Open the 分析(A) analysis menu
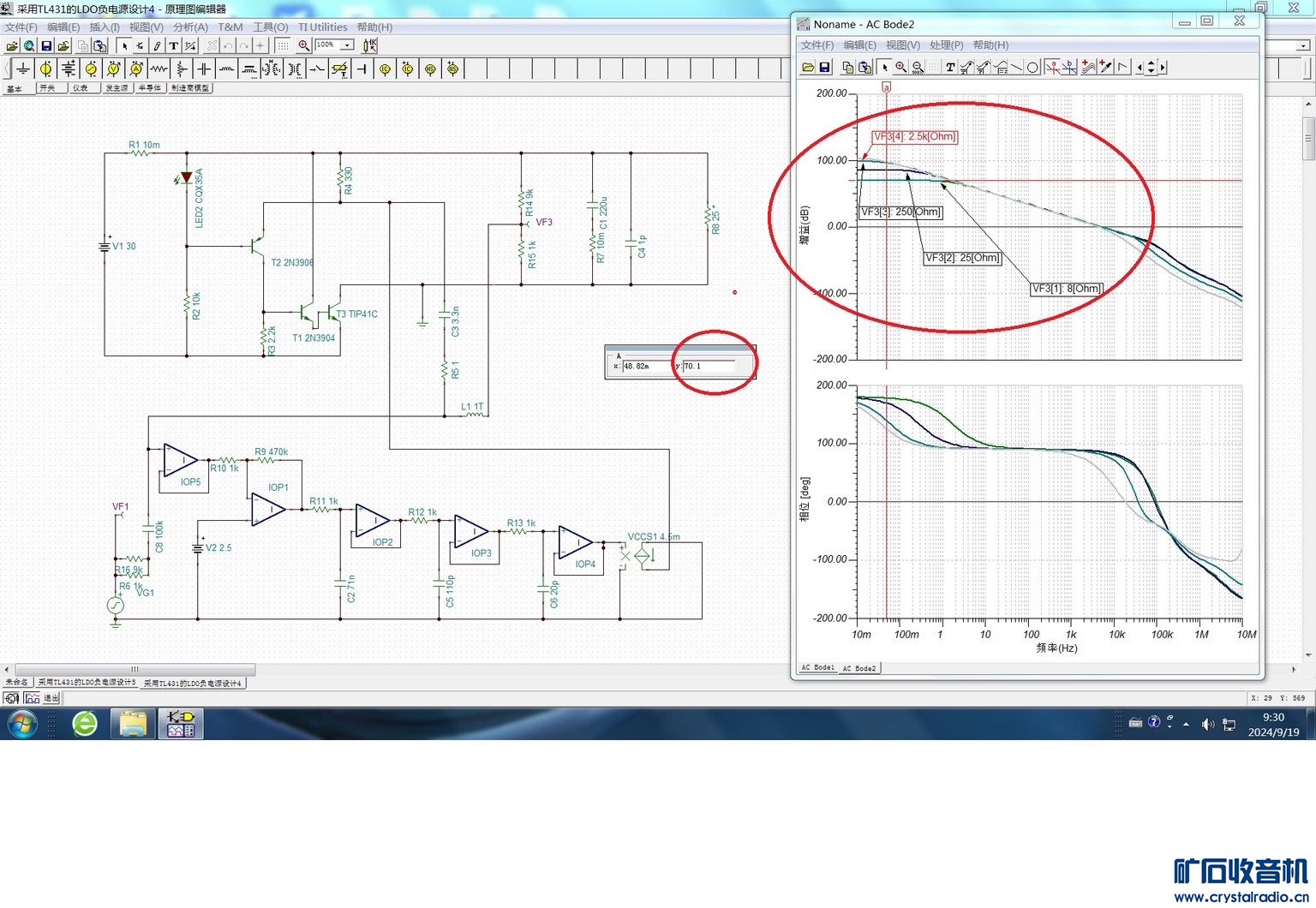1316x908 pixels. 190,27
